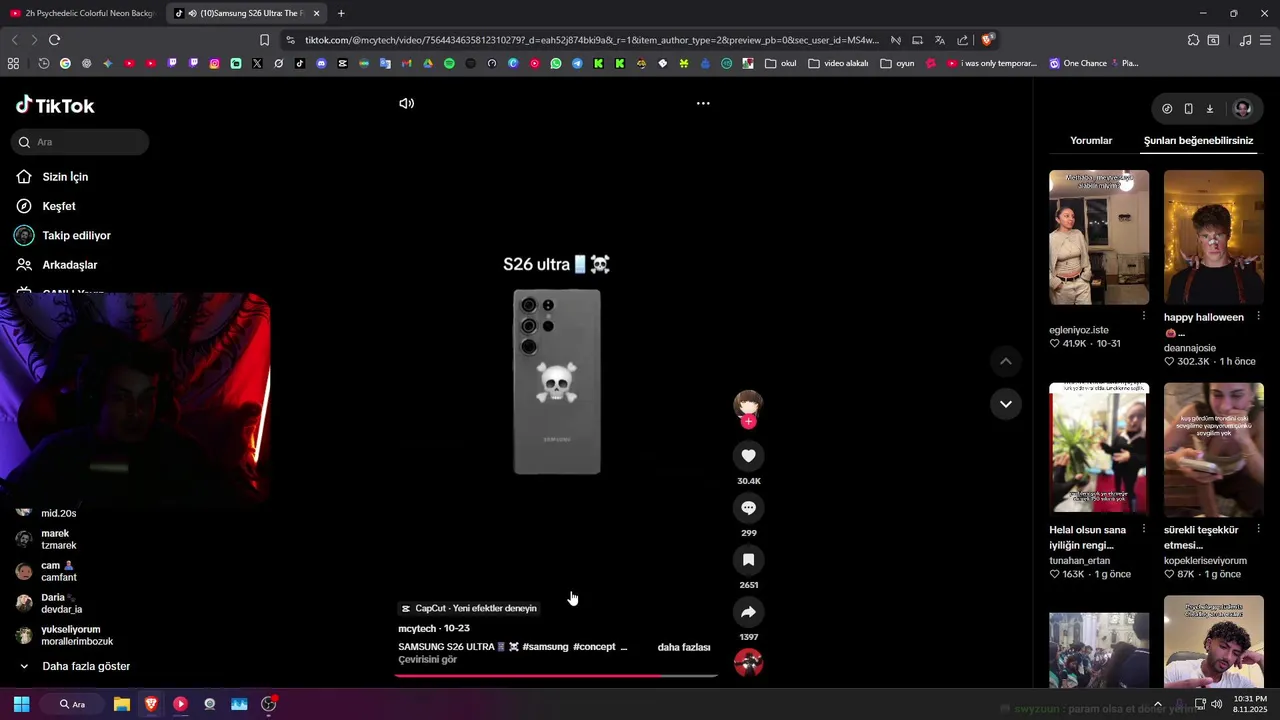1280x720 pixels.
Task: Open the profile avatar in top-right pill
Action: pyautogui.click(x=1242, y=109)
